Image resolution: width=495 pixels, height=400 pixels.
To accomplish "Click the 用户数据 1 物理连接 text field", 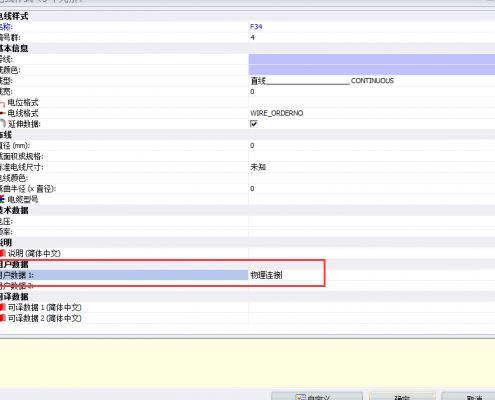I will [286, 275].
